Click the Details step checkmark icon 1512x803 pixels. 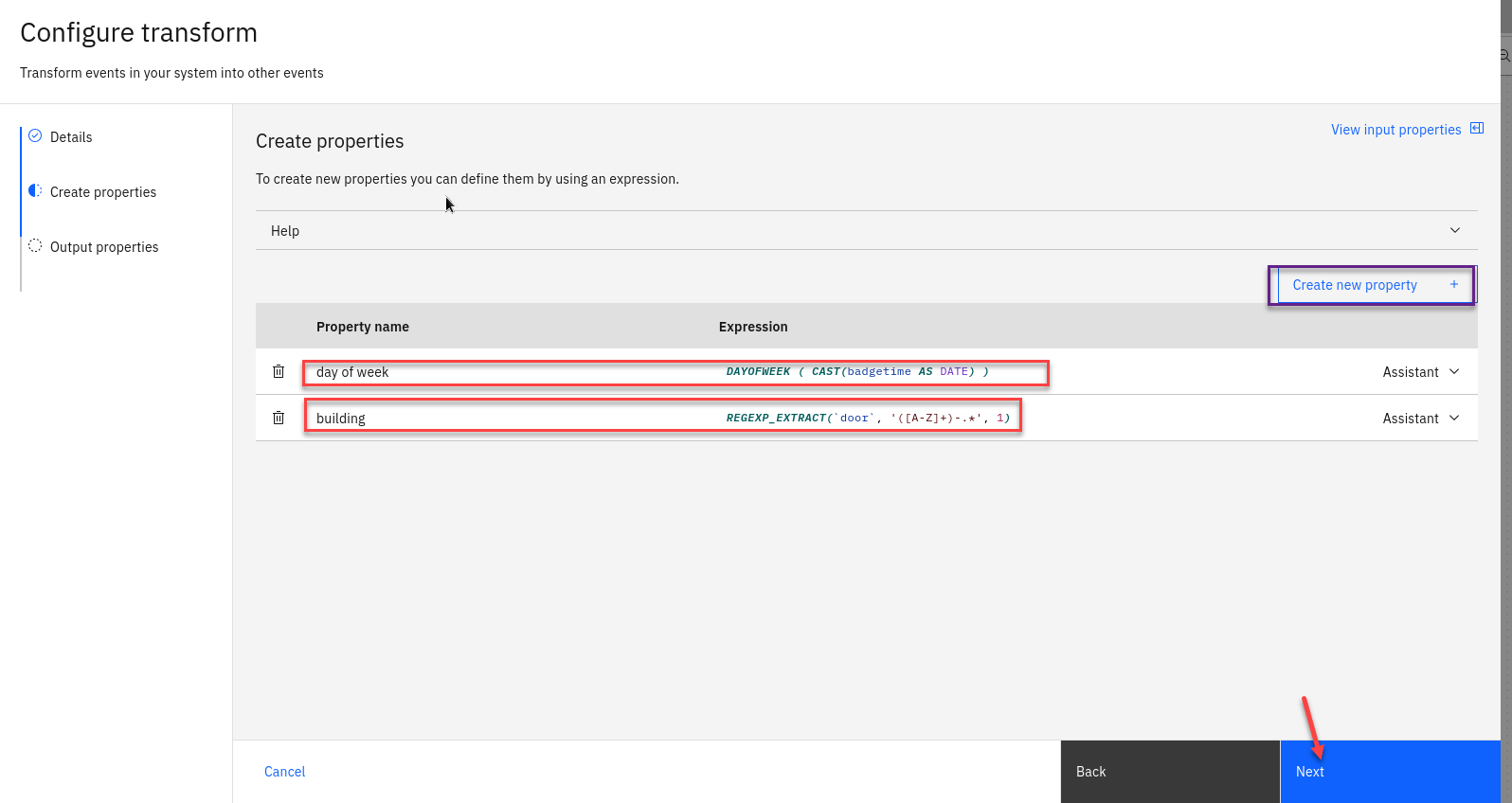(x=35, y=135)
